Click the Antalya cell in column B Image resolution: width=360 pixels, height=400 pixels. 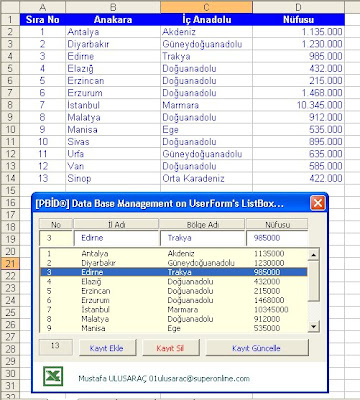[113, 32]
